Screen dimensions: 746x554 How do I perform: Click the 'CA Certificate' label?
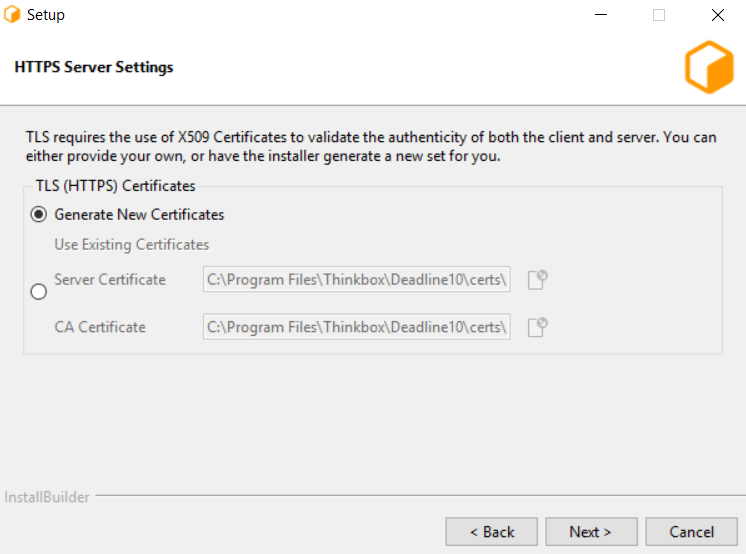click(x=100, y=327)
